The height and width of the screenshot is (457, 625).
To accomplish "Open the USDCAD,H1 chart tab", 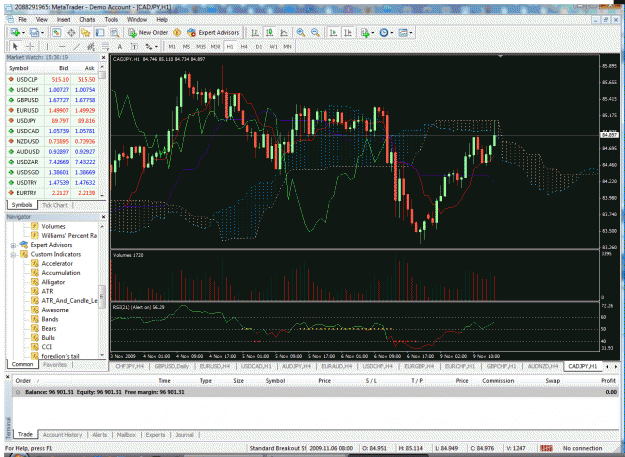I will [256, 366].
